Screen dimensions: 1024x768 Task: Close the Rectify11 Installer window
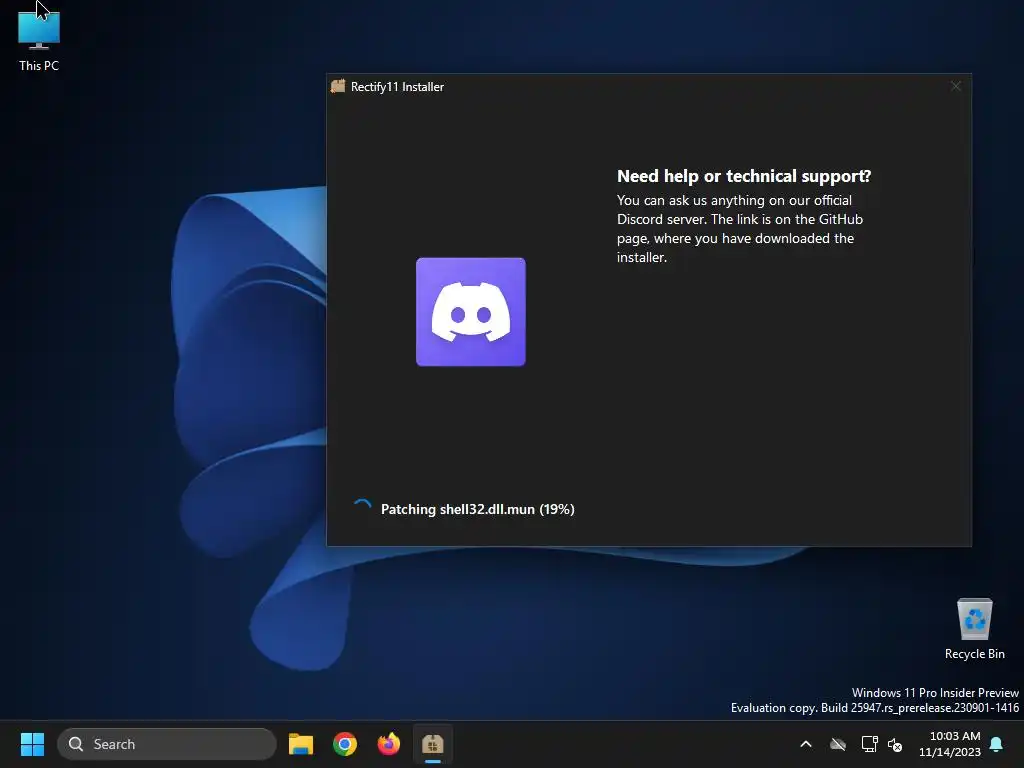coord(955,86)
